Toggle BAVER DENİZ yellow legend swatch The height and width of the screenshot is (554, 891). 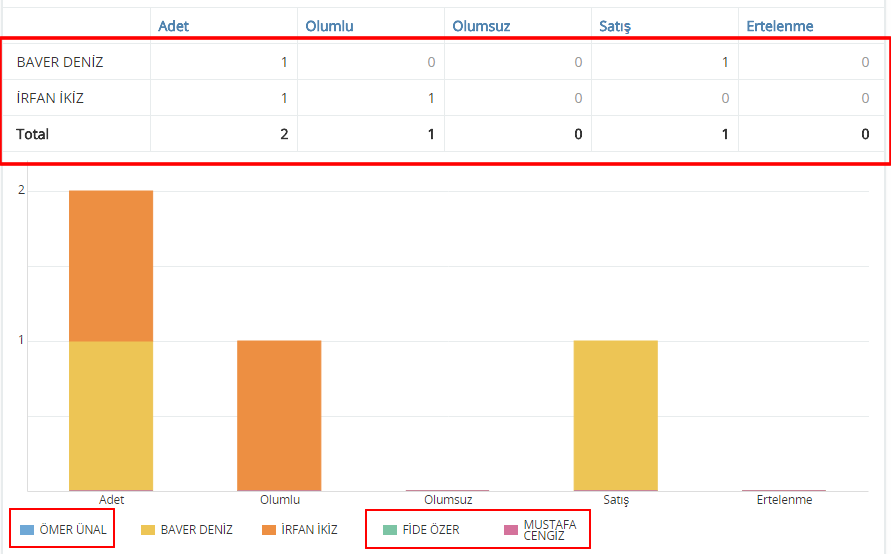[x=148, y=530]
